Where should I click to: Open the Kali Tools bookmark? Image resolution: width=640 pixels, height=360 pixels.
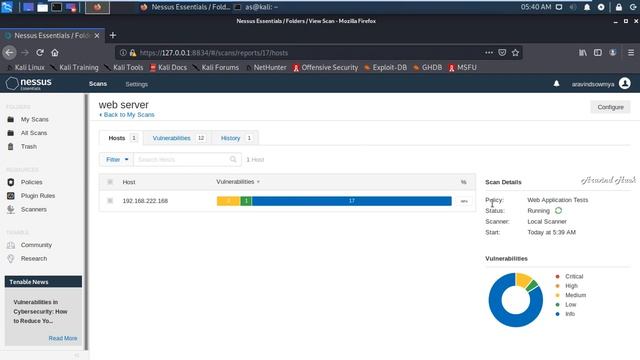[124, 67]
